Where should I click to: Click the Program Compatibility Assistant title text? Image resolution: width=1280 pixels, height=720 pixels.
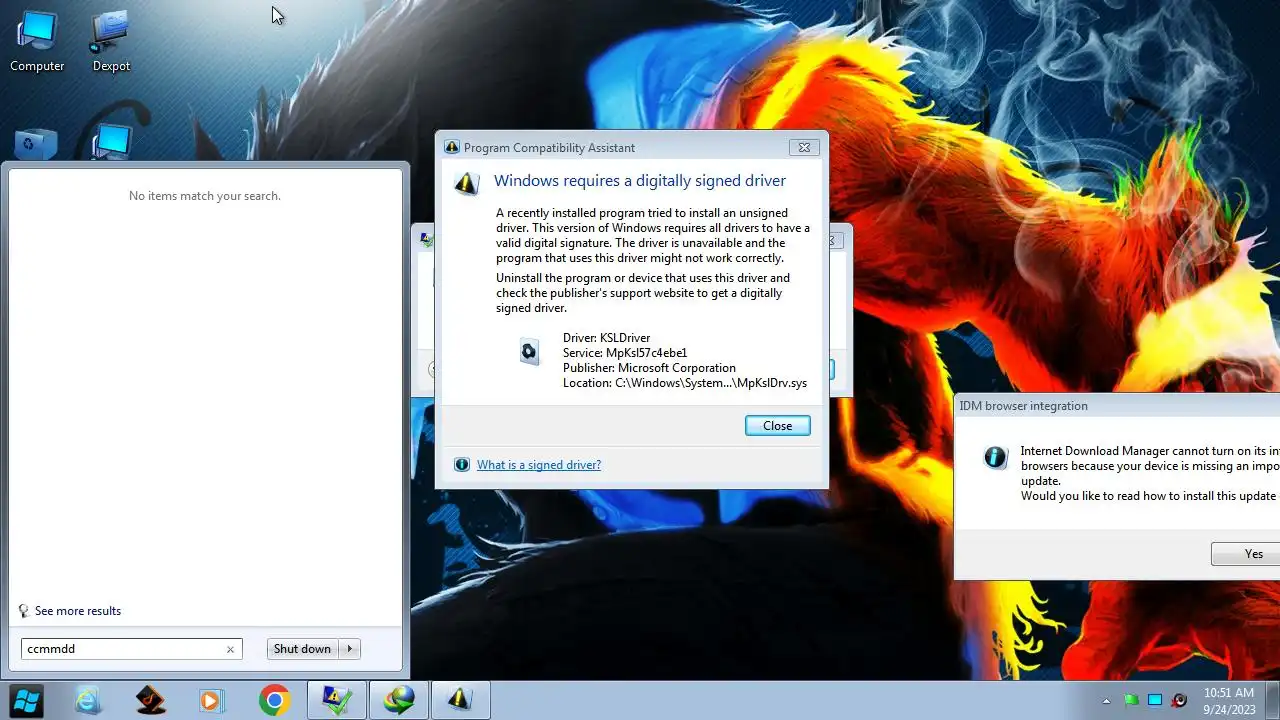549,148
